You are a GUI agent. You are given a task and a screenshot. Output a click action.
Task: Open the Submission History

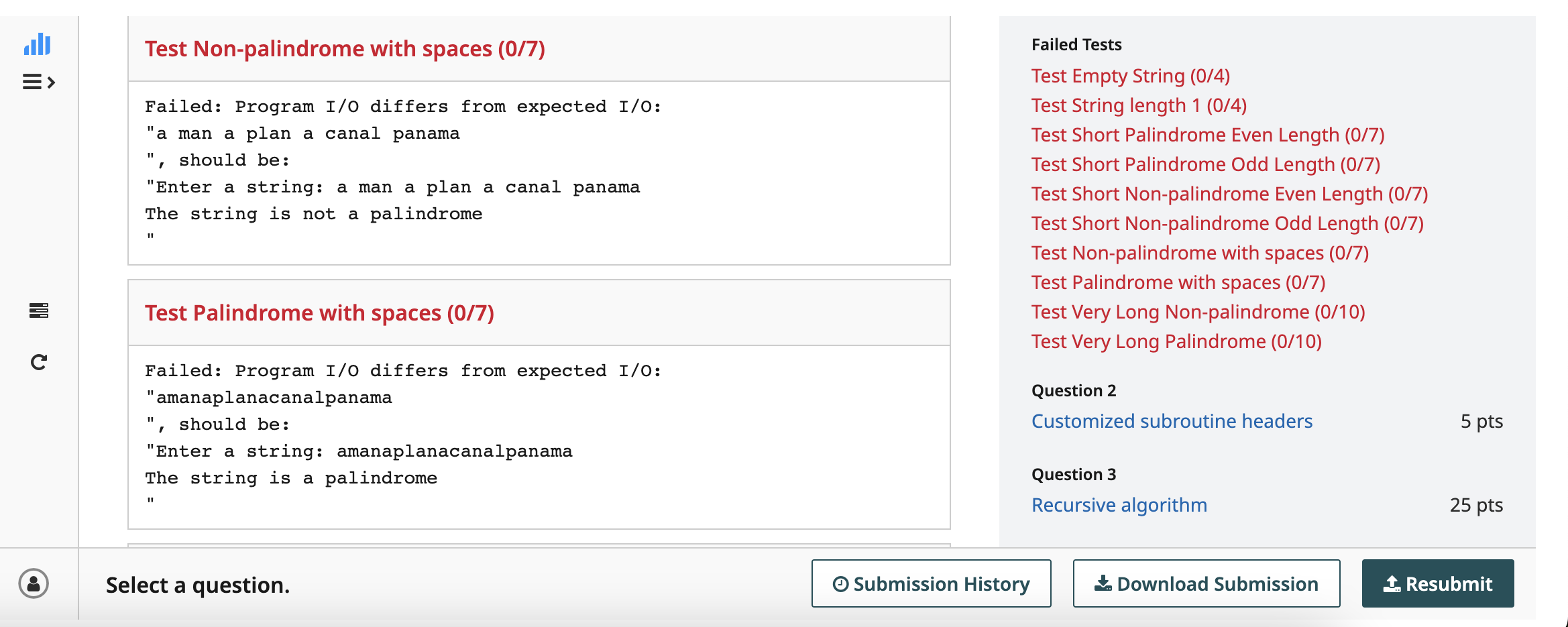932,583
